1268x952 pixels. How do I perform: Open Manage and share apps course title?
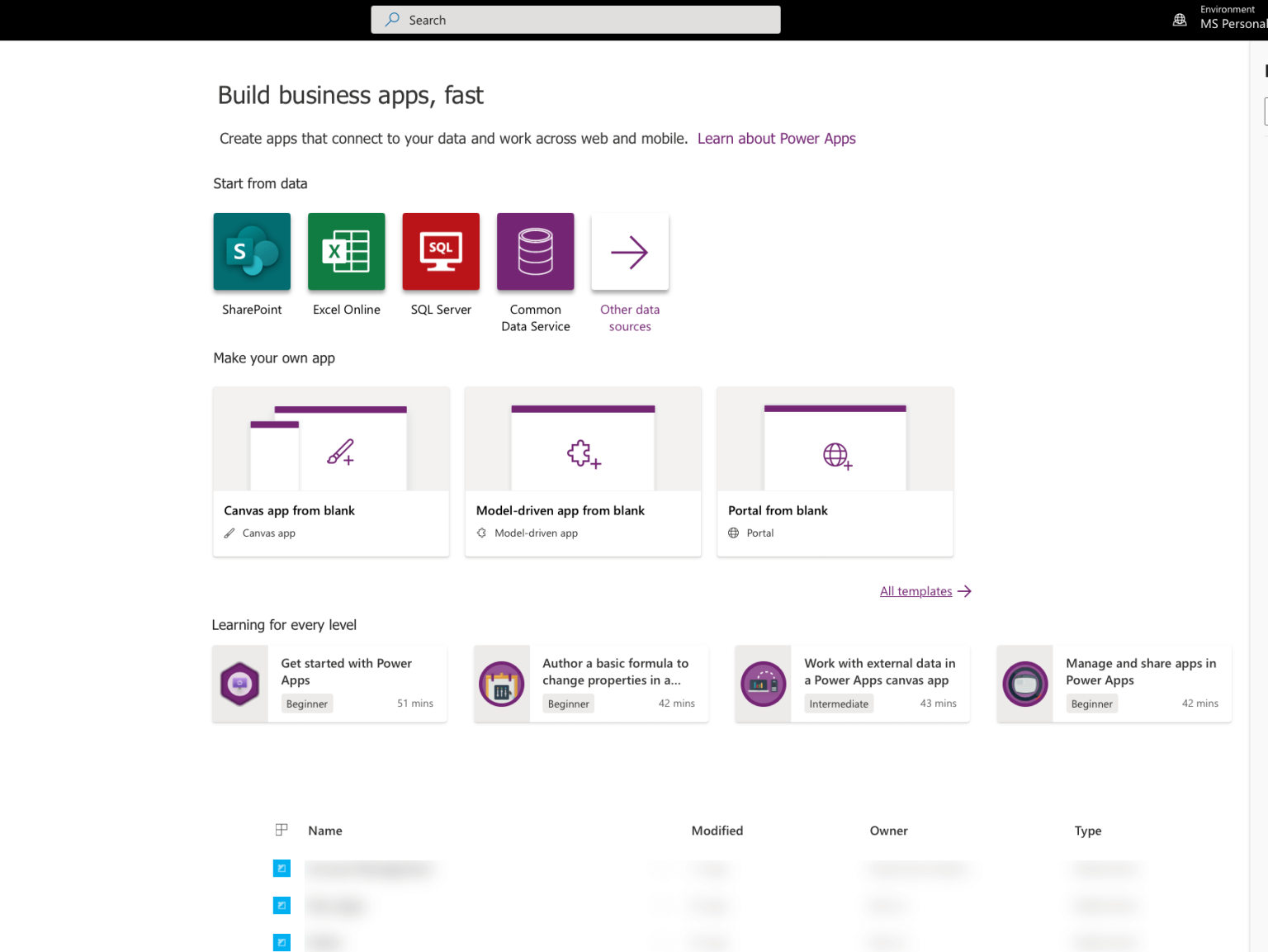coord(1141,671)
